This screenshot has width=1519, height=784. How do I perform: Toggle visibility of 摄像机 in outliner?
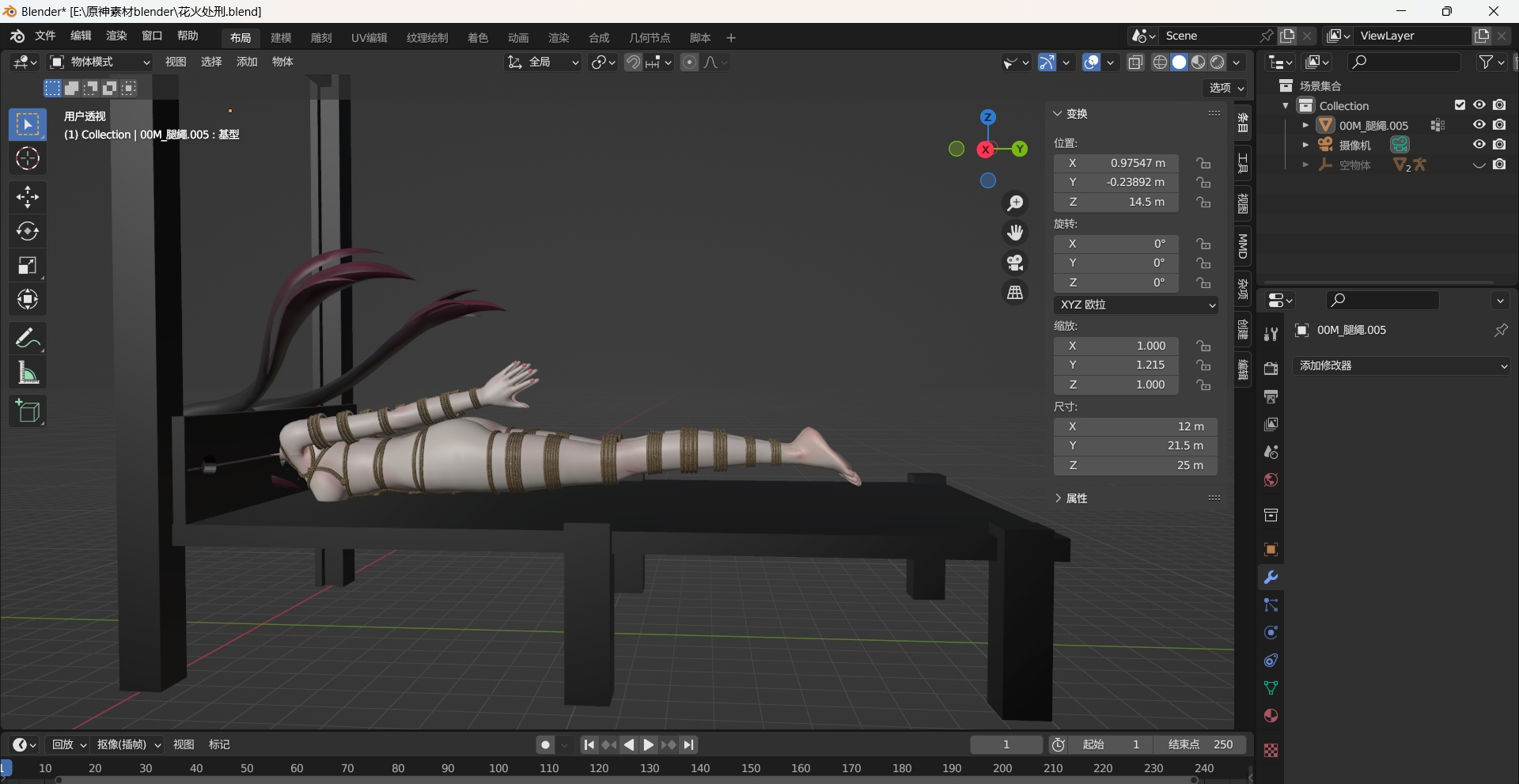tap(1479, 145)
